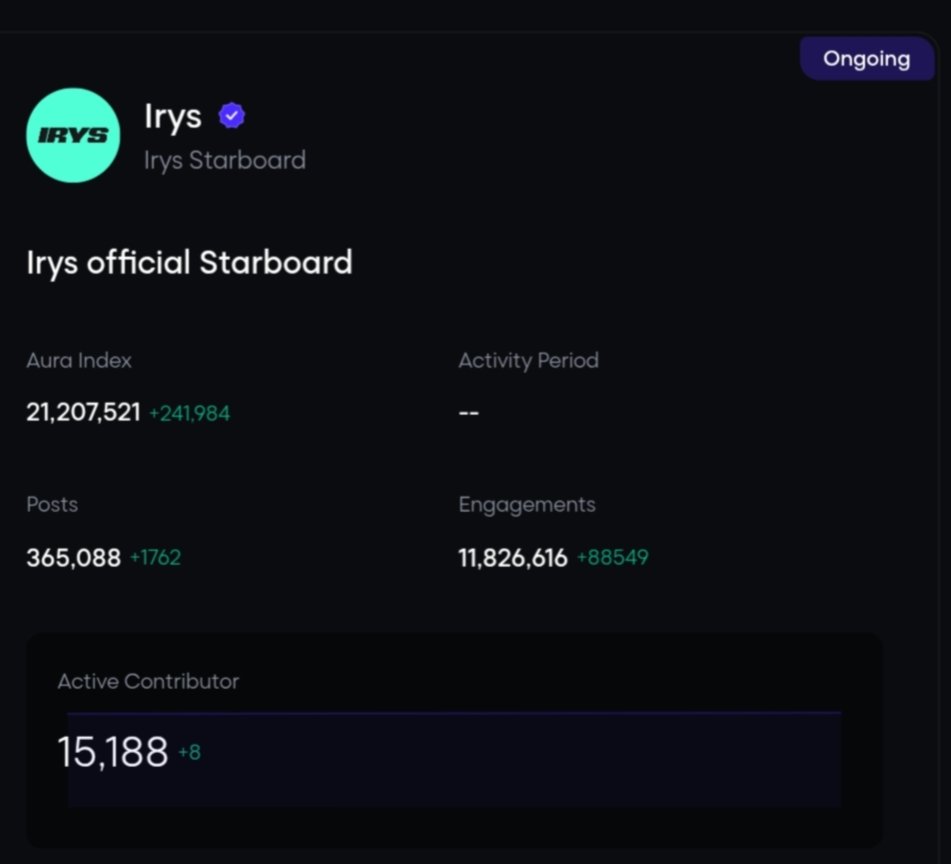This screenshot has height=864, width=951.
Task: Click the Posts label
Action: 52,504
